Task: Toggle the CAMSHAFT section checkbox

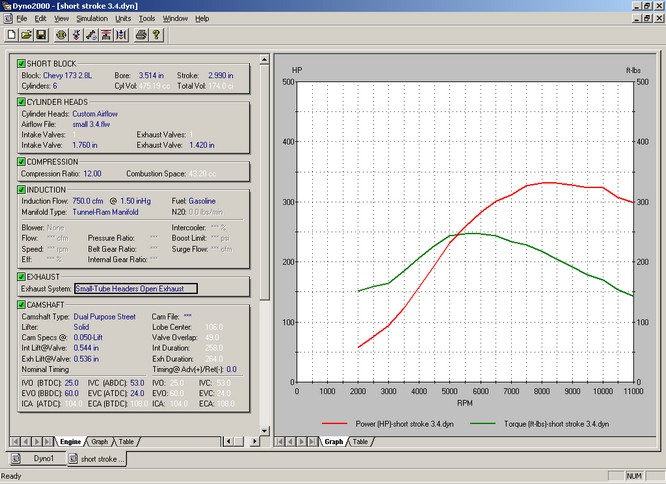Action: pyautogui.click(x=21, y=304)
